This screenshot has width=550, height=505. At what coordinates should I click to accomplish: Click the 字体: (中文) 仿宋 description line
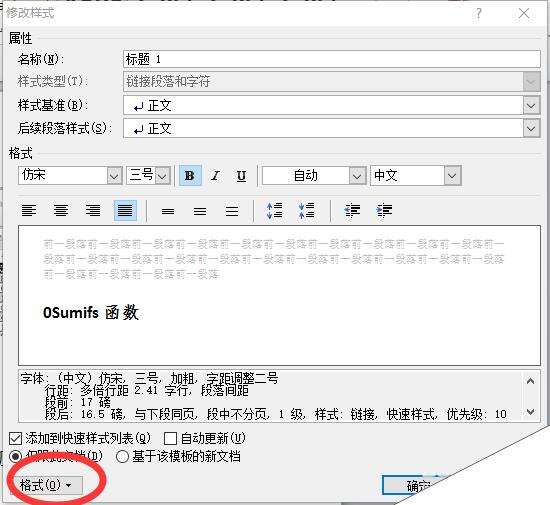click(149, 379)
